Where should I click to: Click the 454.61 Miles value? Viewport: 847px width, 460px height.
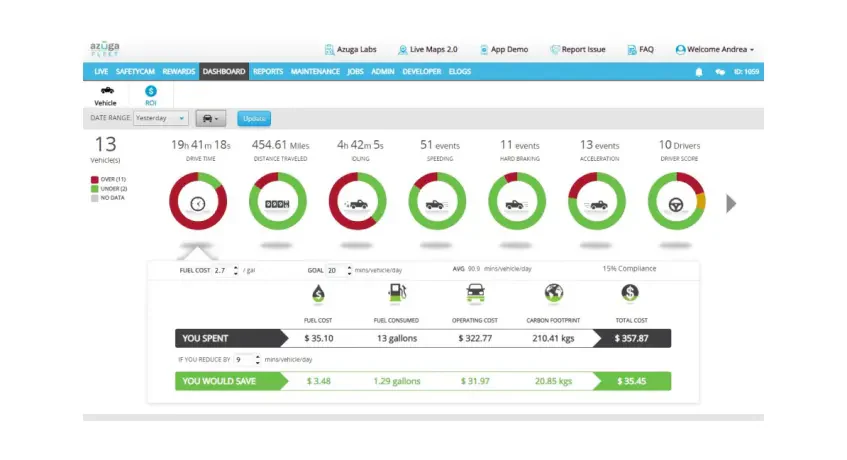(x=280, y=145)
